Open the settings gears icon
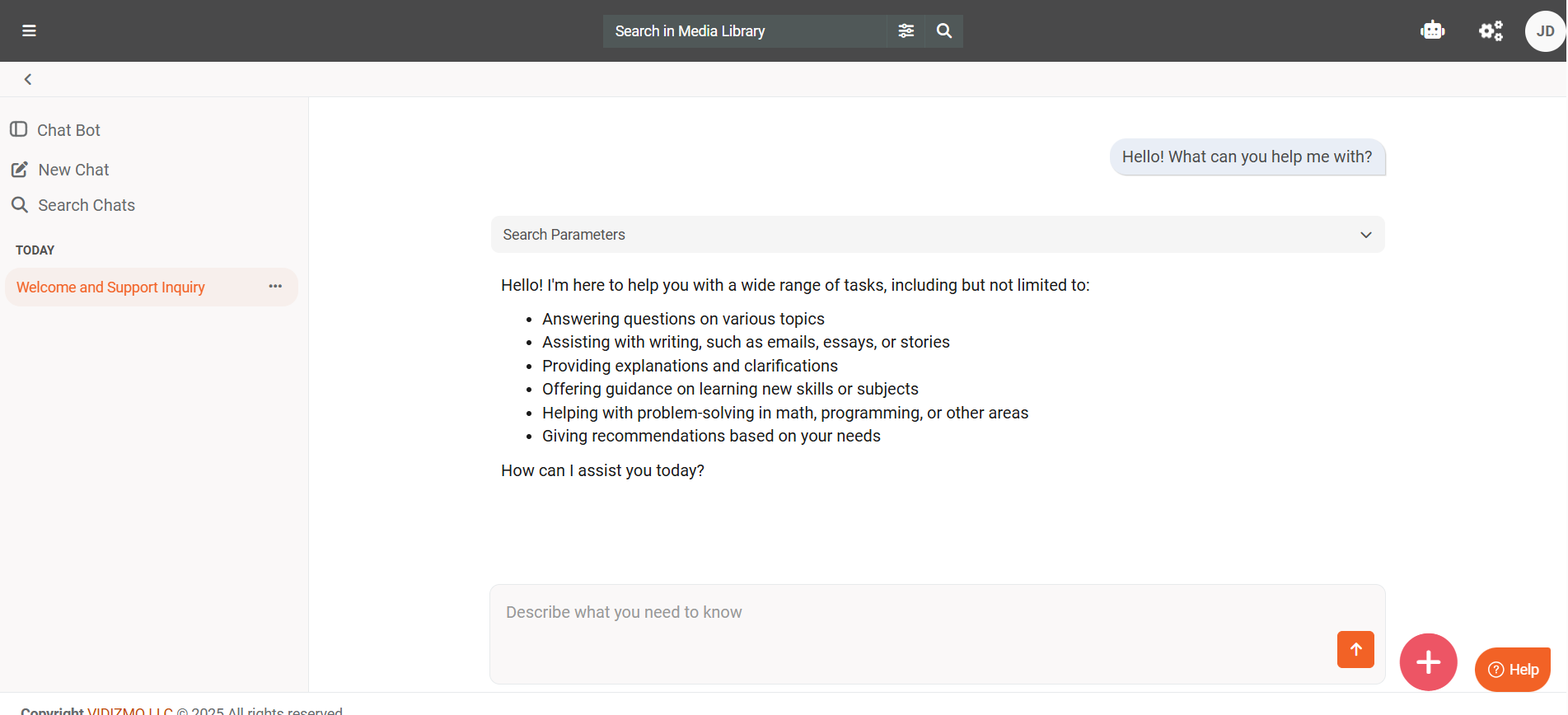Screen dimensions: 1568x715 click(x=1491, y=31)
